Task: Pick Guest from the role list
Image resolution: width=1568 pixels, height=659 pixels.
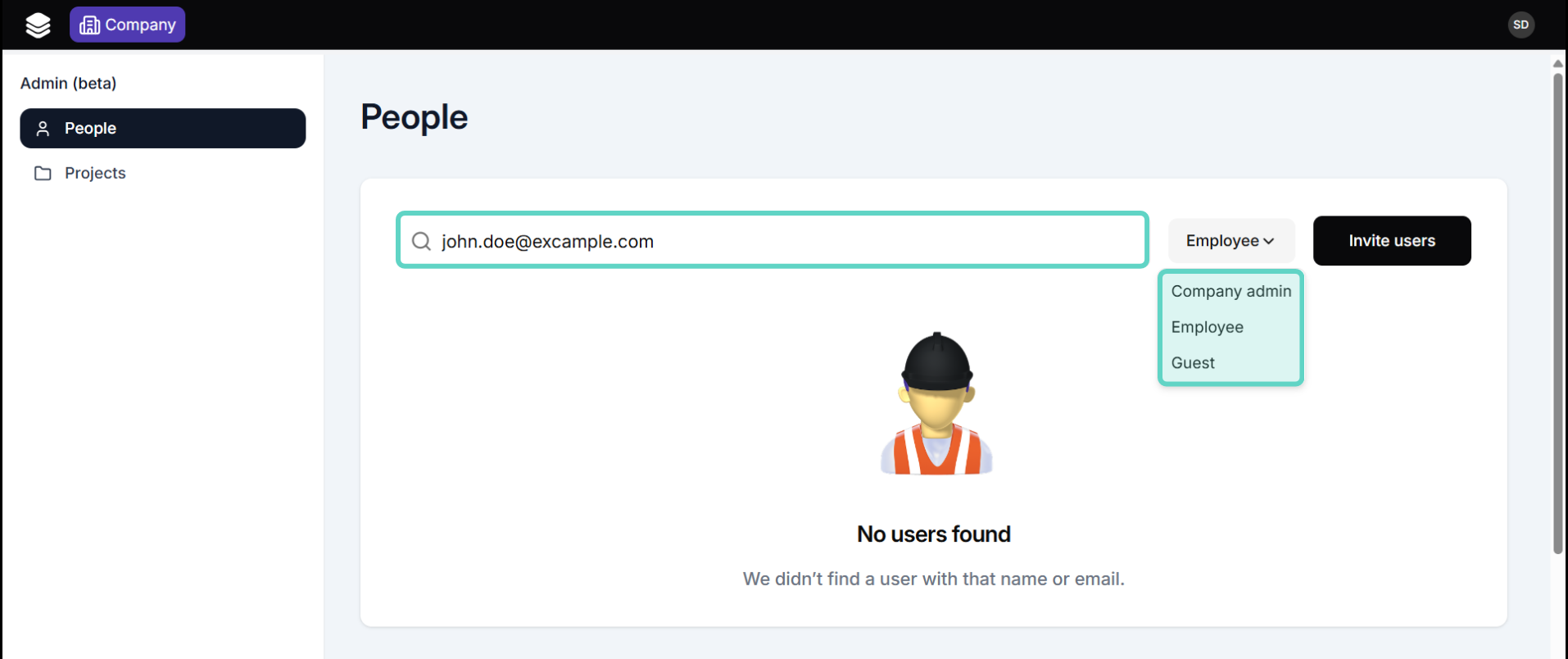Action: [1193, 363]
